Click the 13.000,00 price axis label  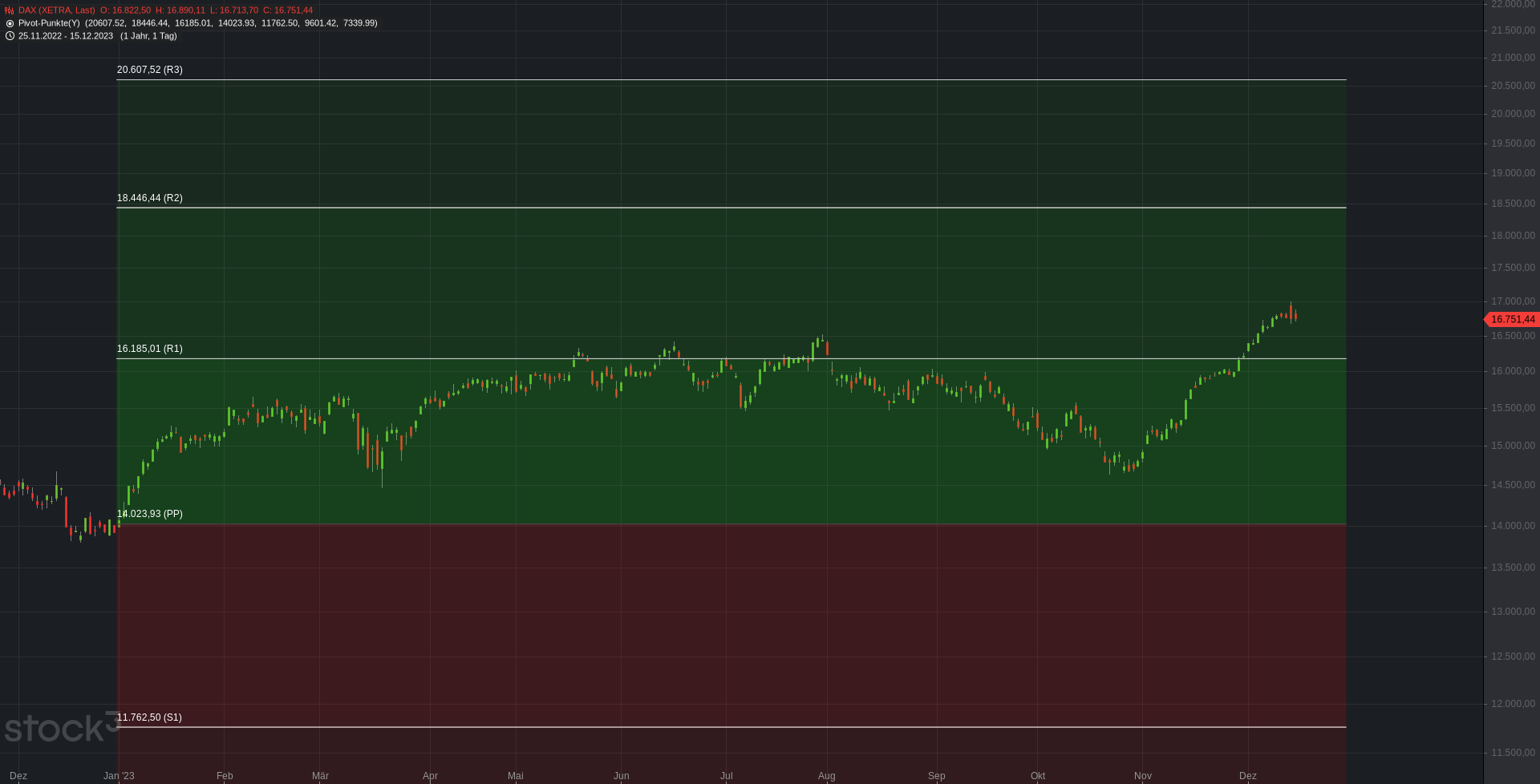(1512, 612)
